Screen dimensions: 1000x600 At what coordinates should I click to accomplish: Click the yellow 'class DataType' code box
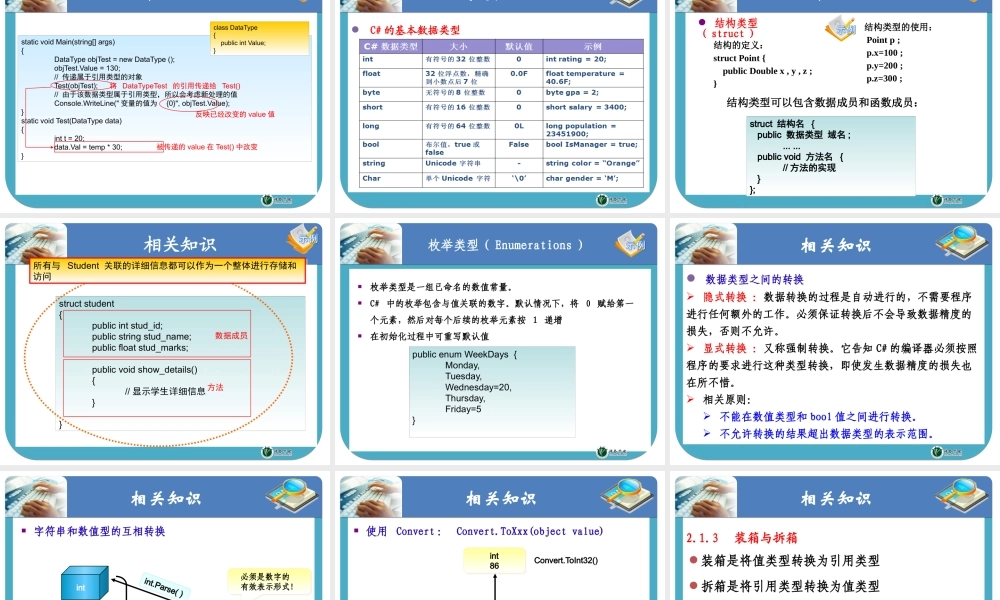(x=260, y=38)
